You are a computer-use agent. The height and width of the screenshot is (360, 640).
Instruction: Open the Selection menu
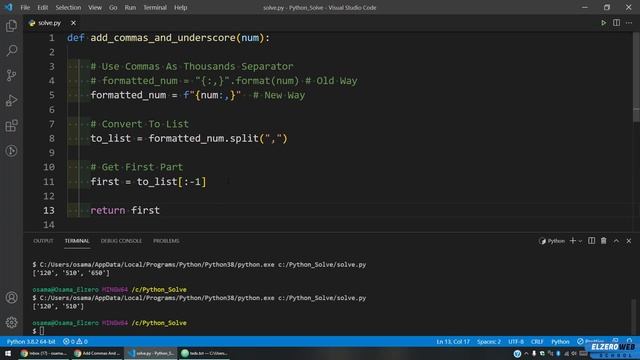tap(68, 7)
